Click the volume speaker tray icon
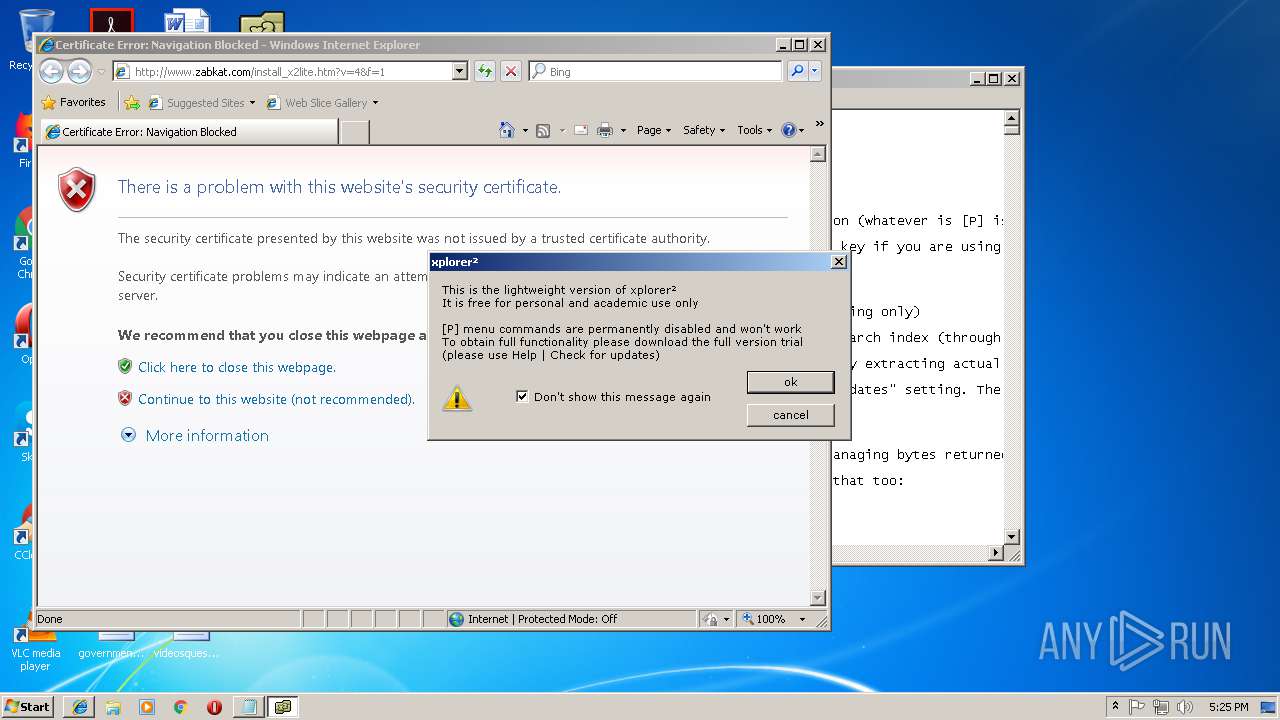Screen dimensions: 1280x720 click(1186, 707)
